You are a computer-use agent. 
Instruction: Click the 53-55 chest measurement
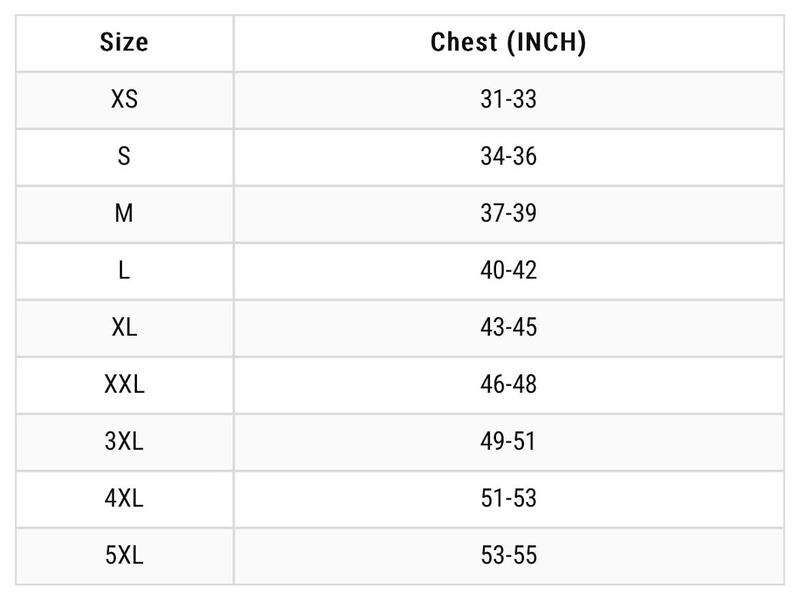click(x=508, y=556)
